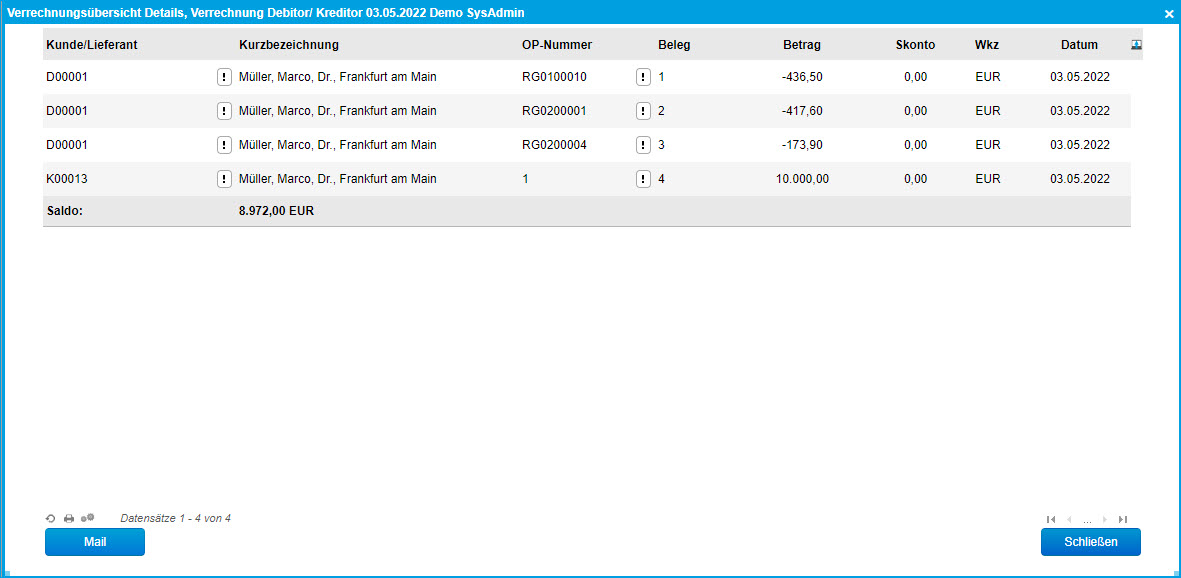
Task: Click the refresh icon below the table
Action: pyautogui.click(x=50, y=518)
